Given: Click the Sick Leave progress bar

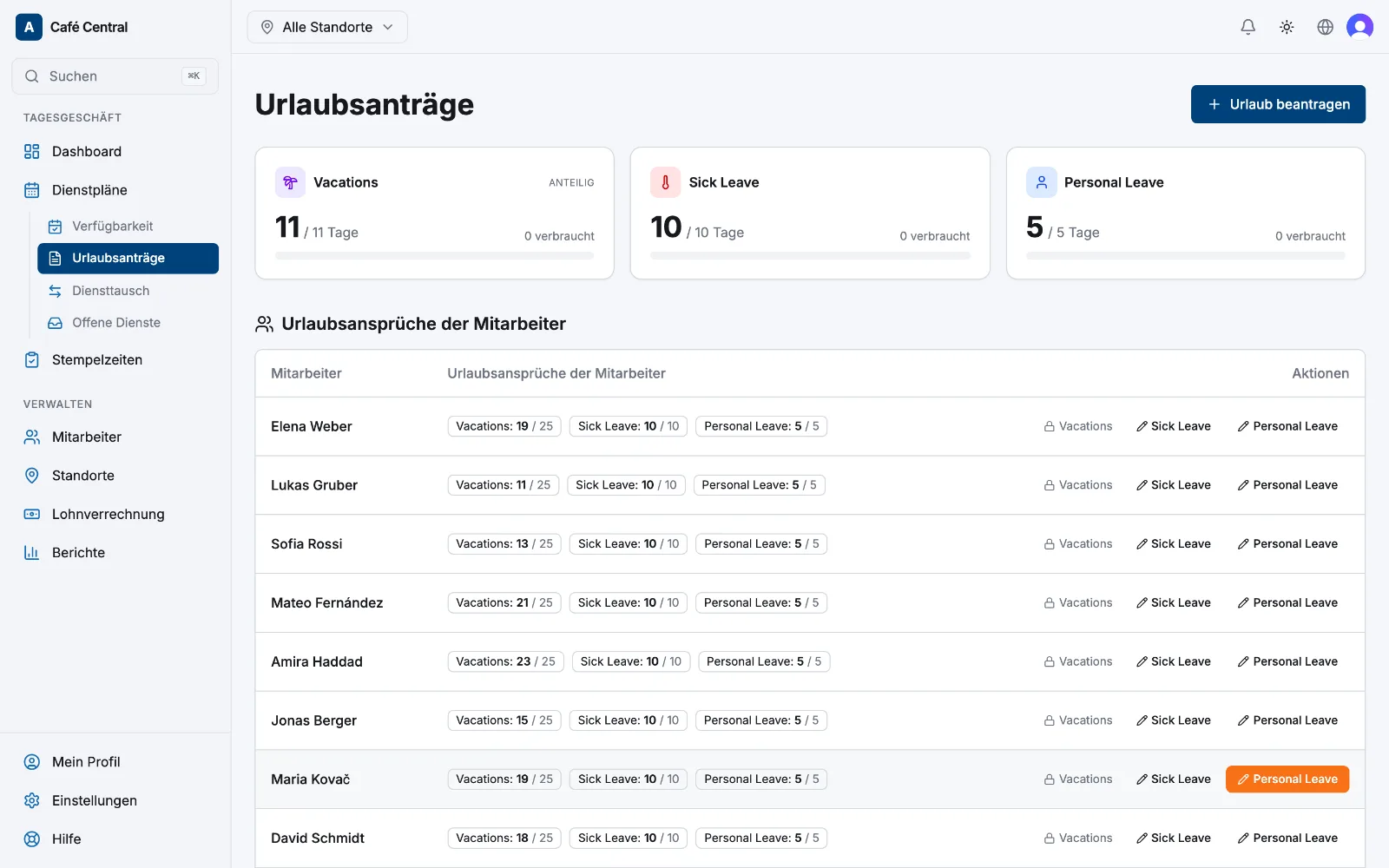Looking at the screenshot, I should (810, 256).
